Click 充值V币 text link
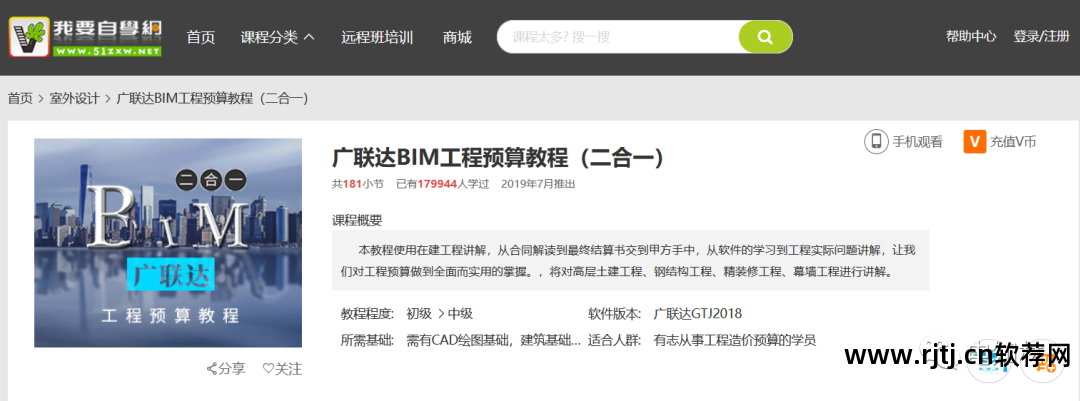 point(1013,143)
